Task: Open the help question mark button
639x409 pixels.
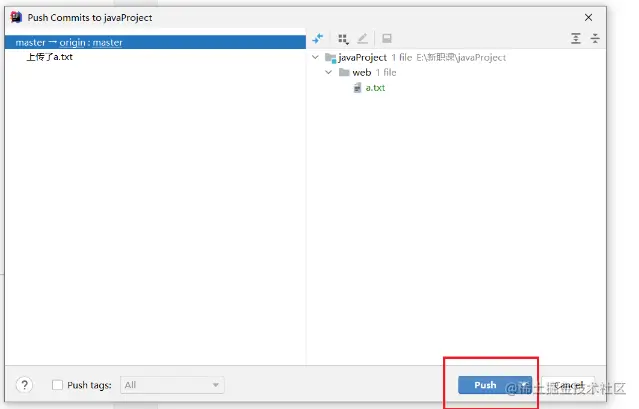Action: pyautogui.click(x=24, y=385)
